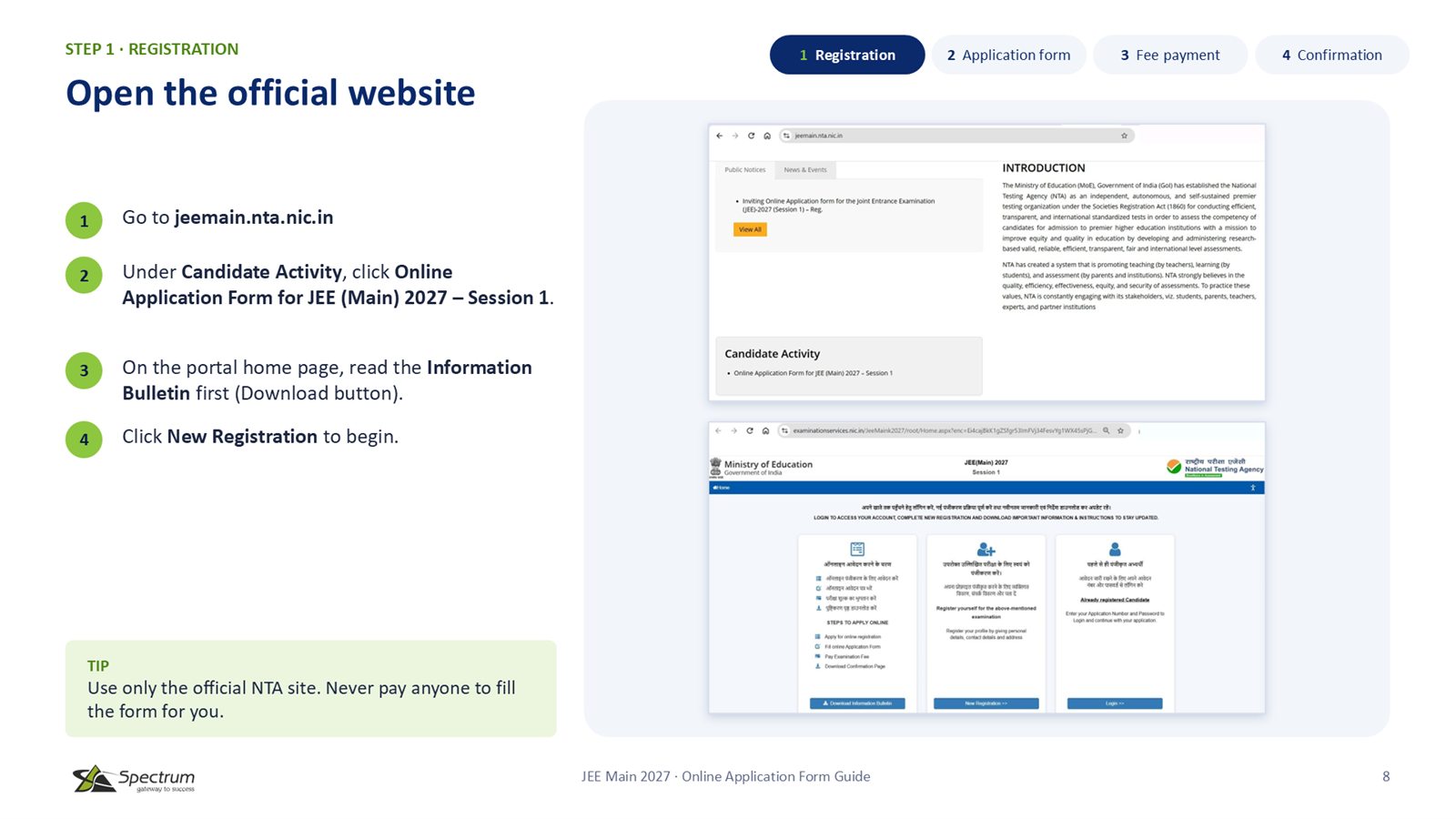Click the document checklist card icon

(x=857, y=549)
